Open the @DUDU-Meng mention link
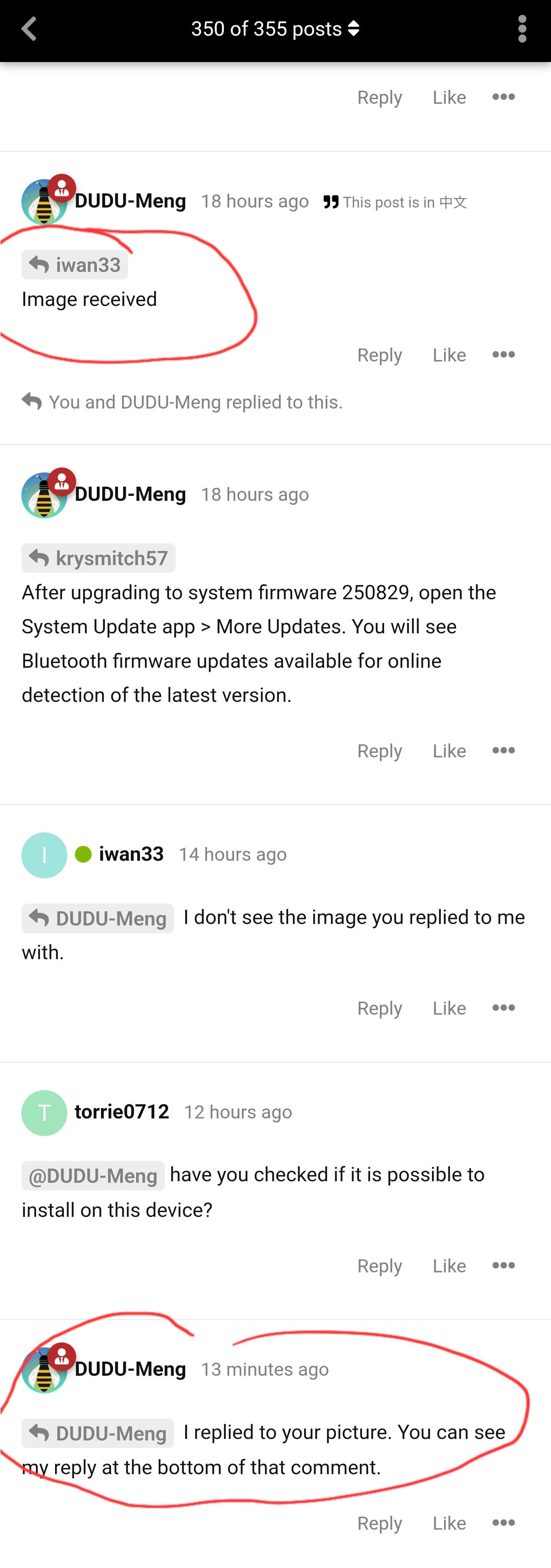551x1568 pixels. (x=93, y=1176)
